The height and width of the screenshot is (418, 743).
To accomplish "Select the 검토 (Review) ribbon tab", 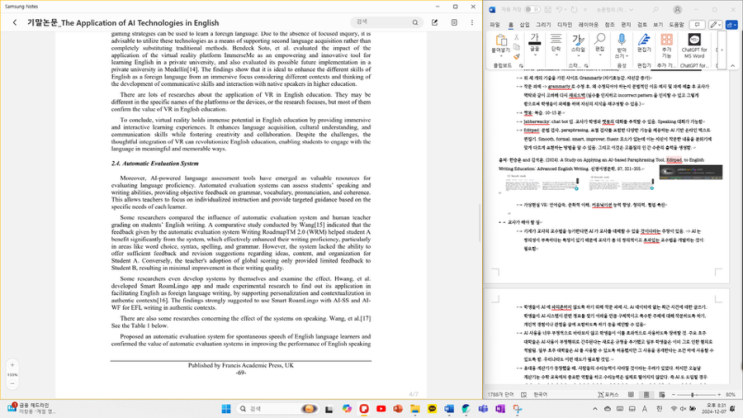I will pyautogui.click(x=642, y=25).
